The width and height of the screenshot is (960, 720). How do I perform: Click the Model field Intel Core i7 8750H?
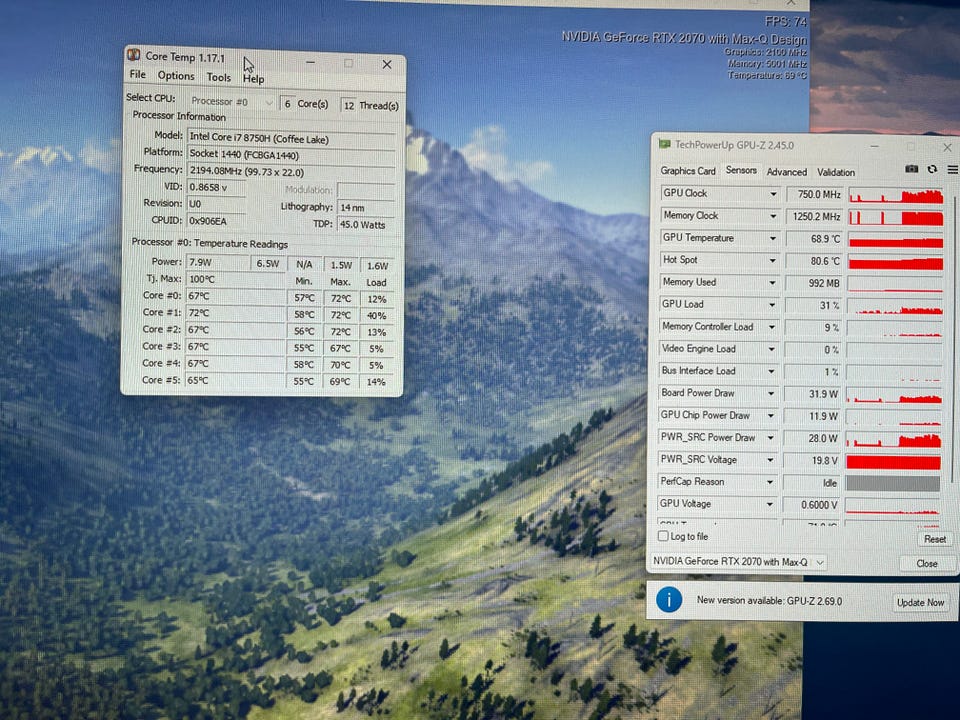point(291,139)
